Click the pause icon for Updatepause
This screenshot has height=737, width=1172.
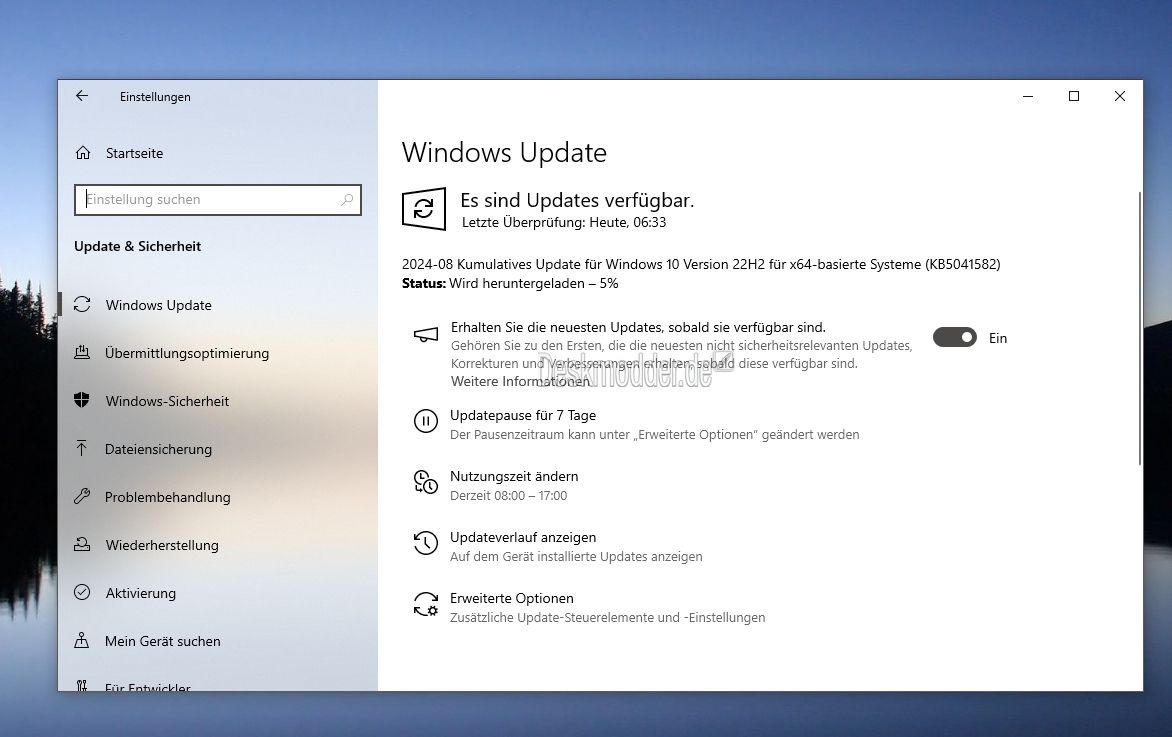[x=426, y=421]
